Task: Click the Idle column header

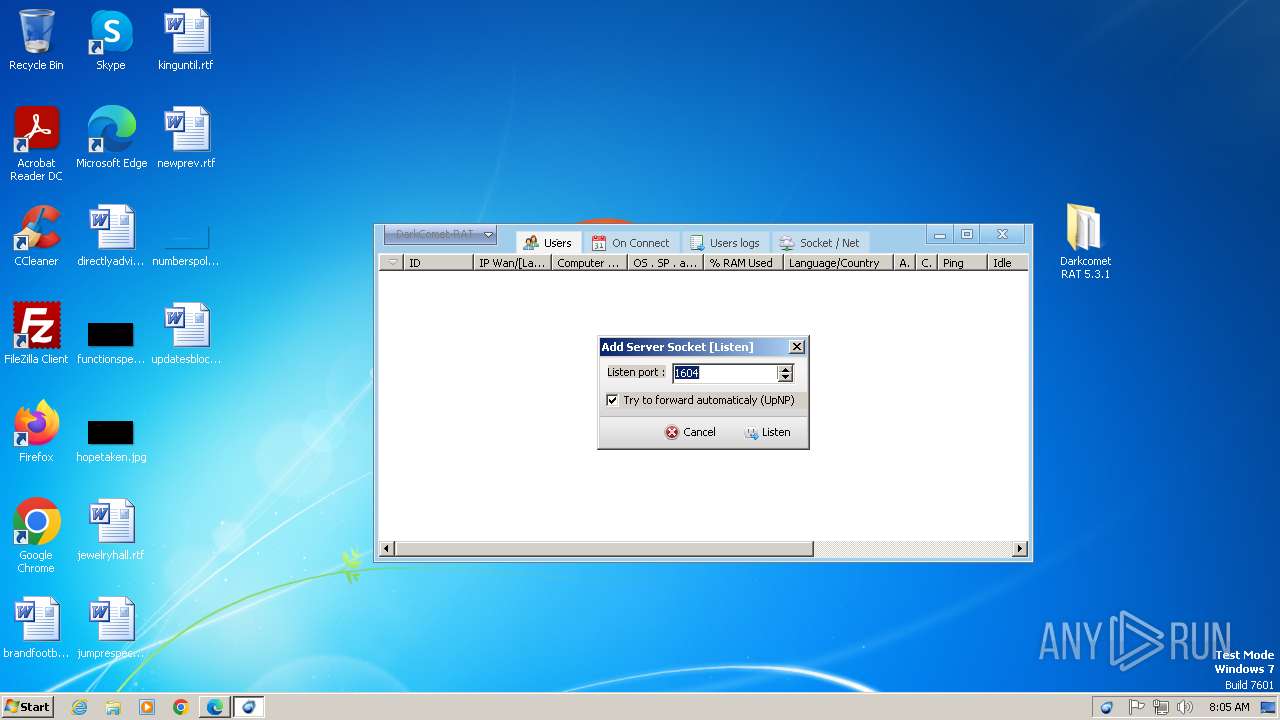Action: tap(1007, 263)
